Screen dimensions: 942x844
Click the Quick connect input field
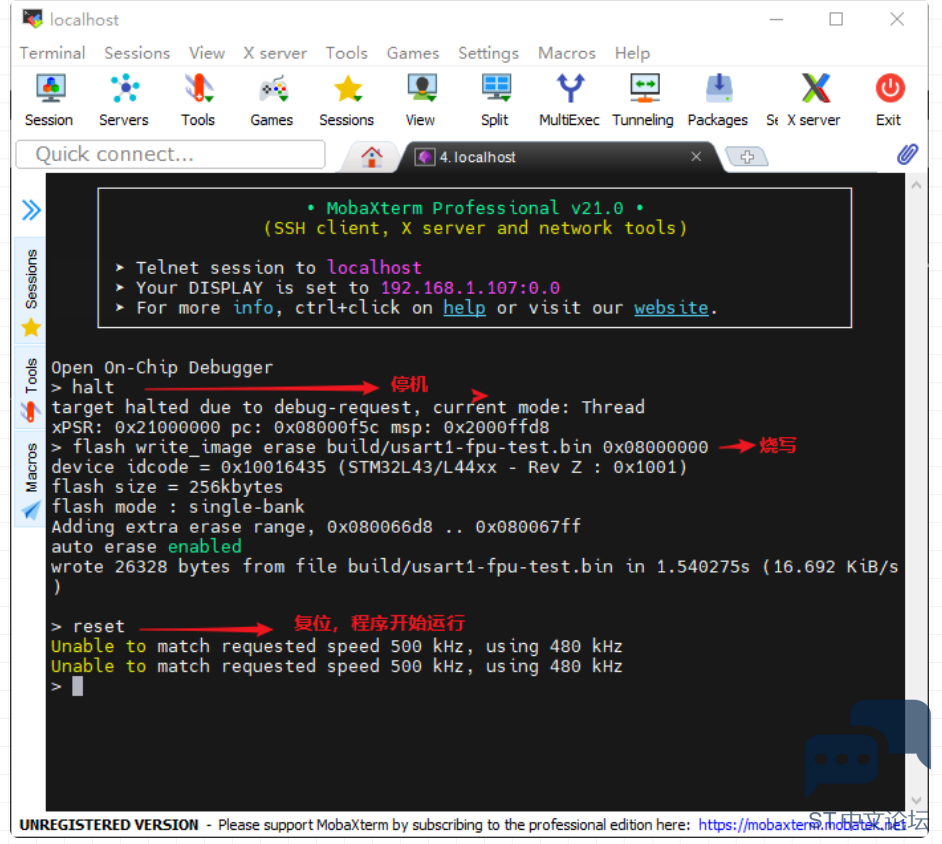click(171, 154)
